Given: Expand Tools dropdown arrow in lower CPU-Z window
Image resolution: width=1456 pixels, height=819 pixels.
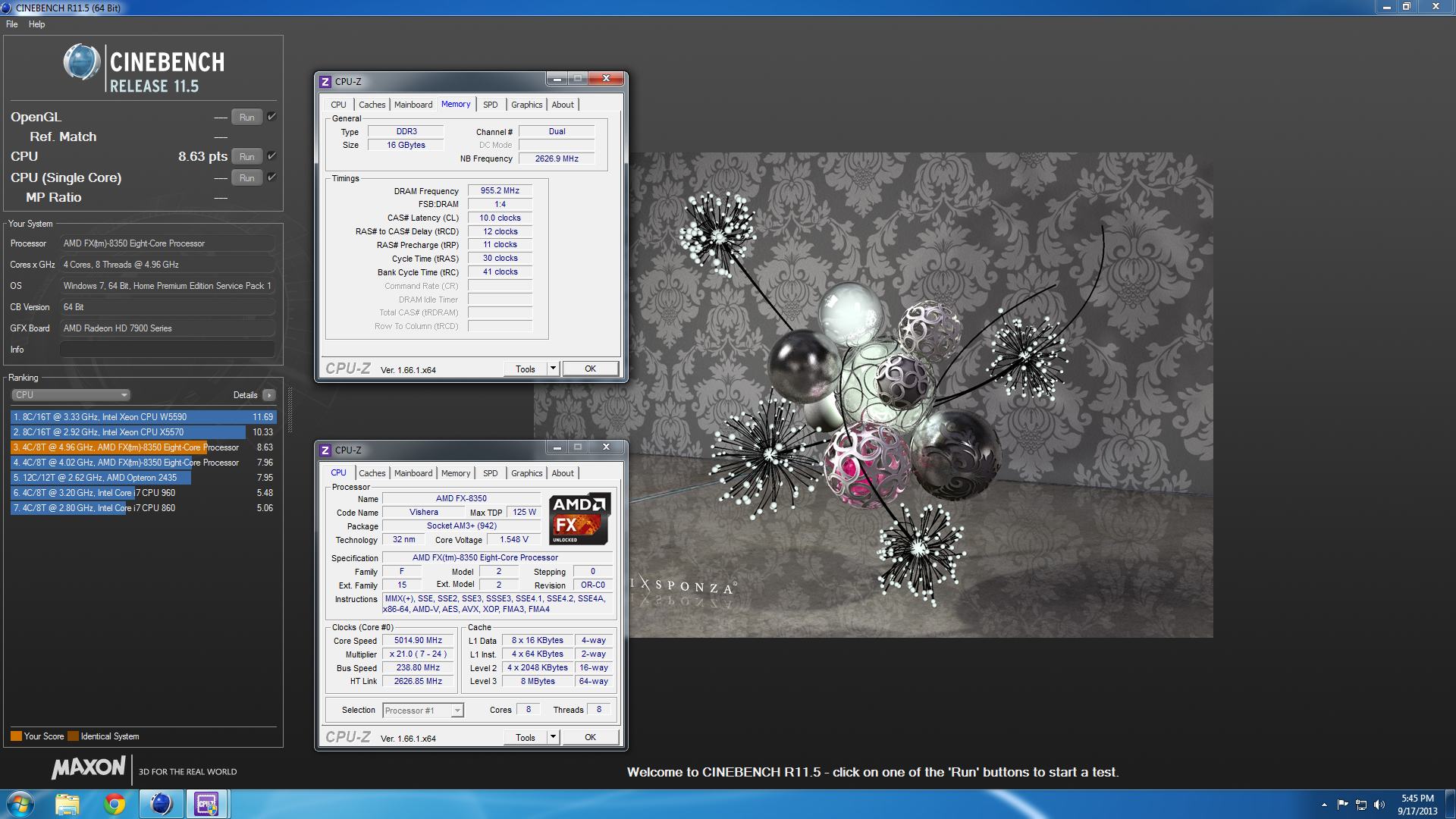Looking at the screenshot, I should coord(553,738).
